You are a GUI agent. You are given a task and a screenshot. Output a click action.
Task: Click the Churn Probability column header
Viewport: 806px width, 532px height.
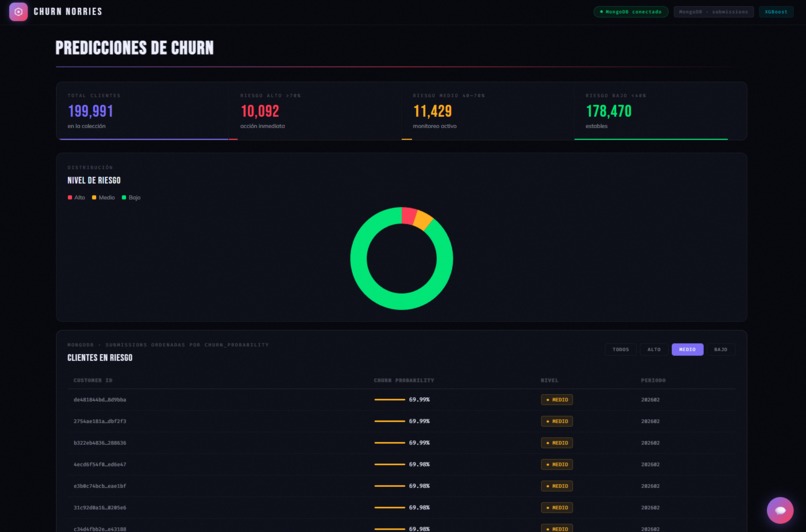click(x=404, y=380)
